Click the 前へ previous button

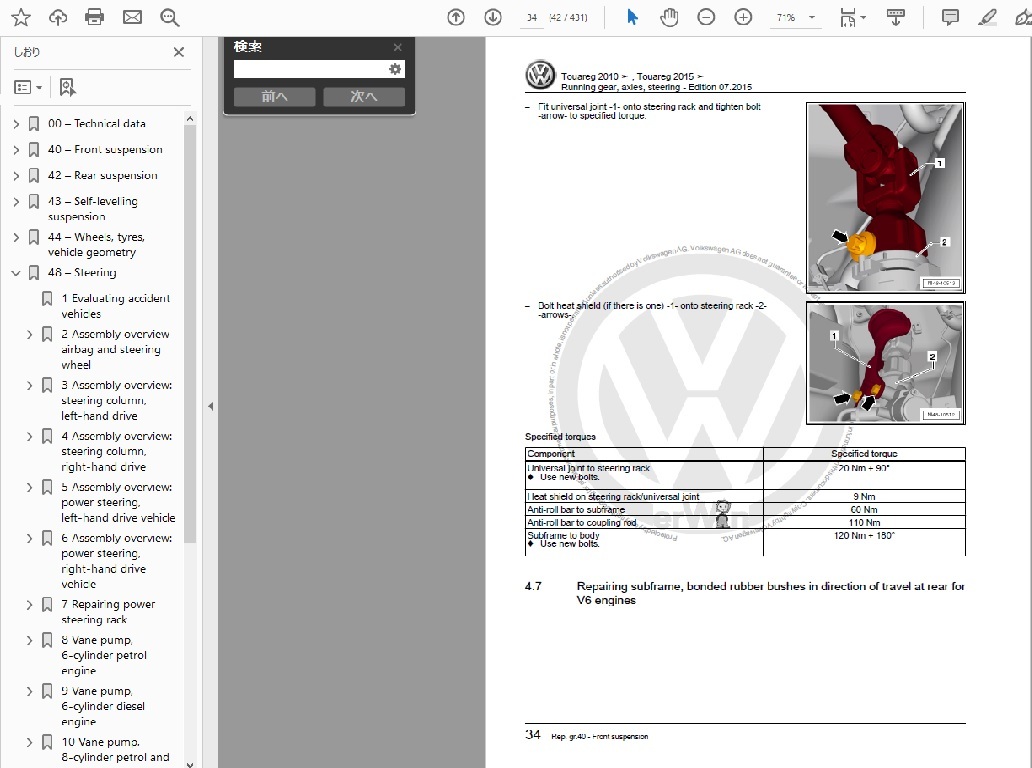[274, 97]
